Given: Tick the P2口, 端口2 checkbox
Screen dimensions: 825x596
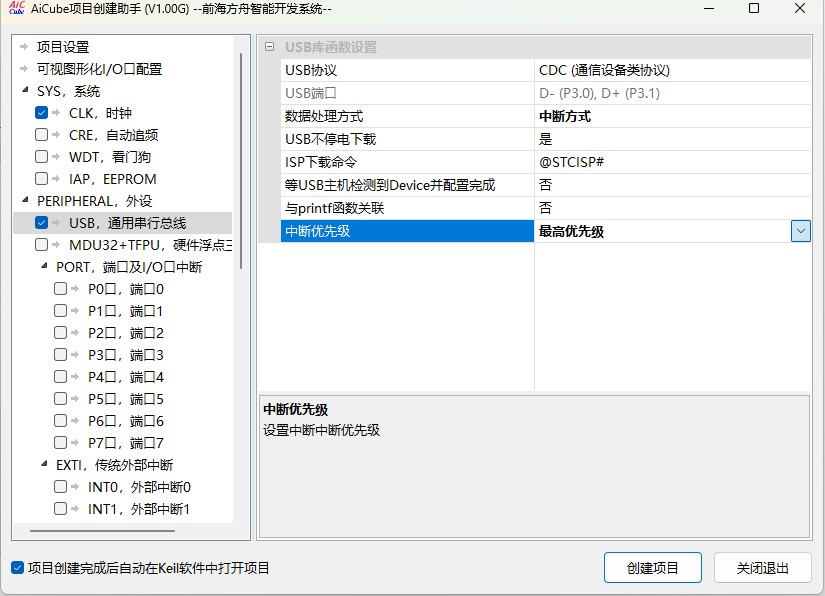Looking at the screenshot, I should tap(61, 333).
